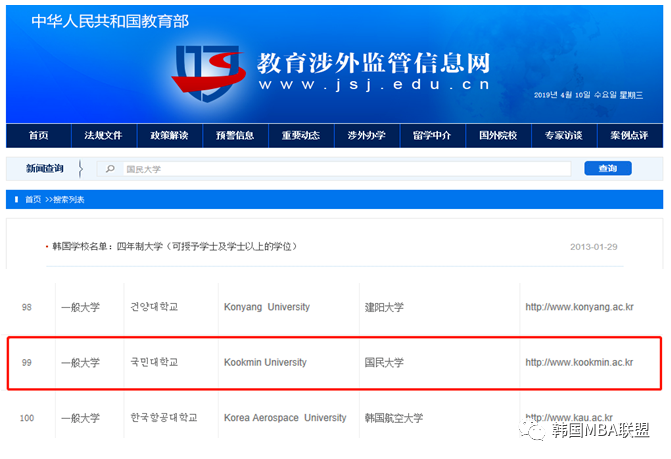Click the header date showing 星期三

pos(588,95)
